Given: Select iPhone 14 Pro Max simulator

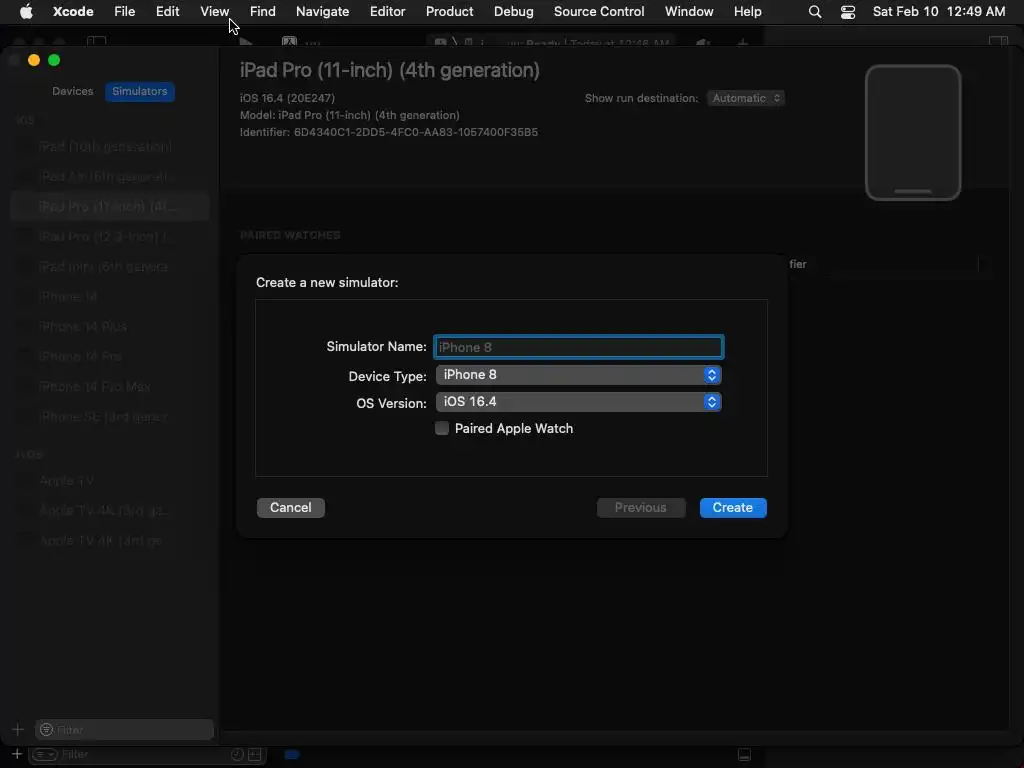Looking at the screenshot, I should [x=110, y=387].
